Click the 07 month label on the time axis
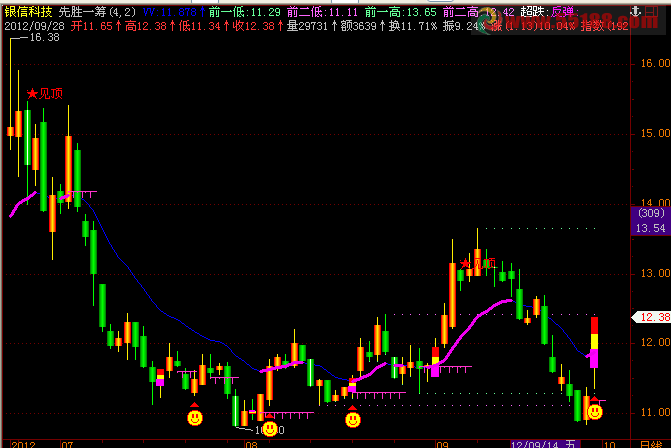Screen dimensions: 671x448 tap(67, 444)
